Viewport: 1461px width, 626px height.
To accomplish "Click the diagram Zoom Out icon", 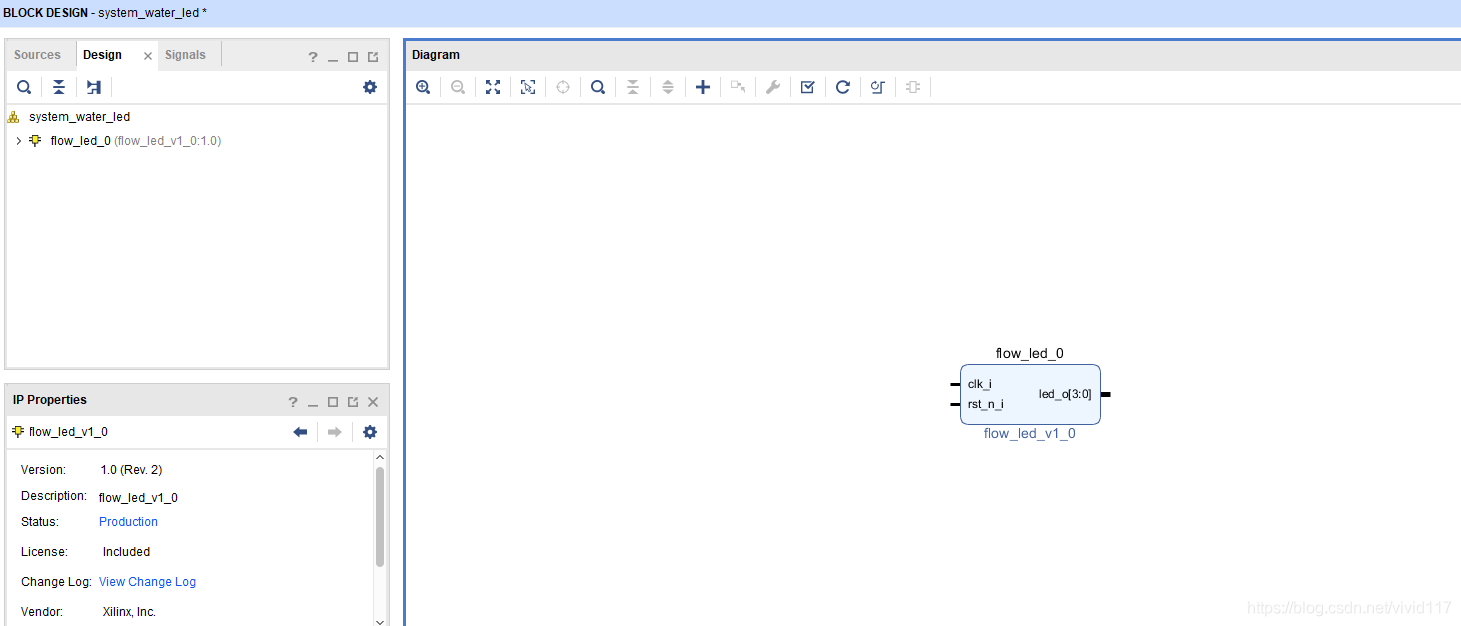I will pos(458,87).
